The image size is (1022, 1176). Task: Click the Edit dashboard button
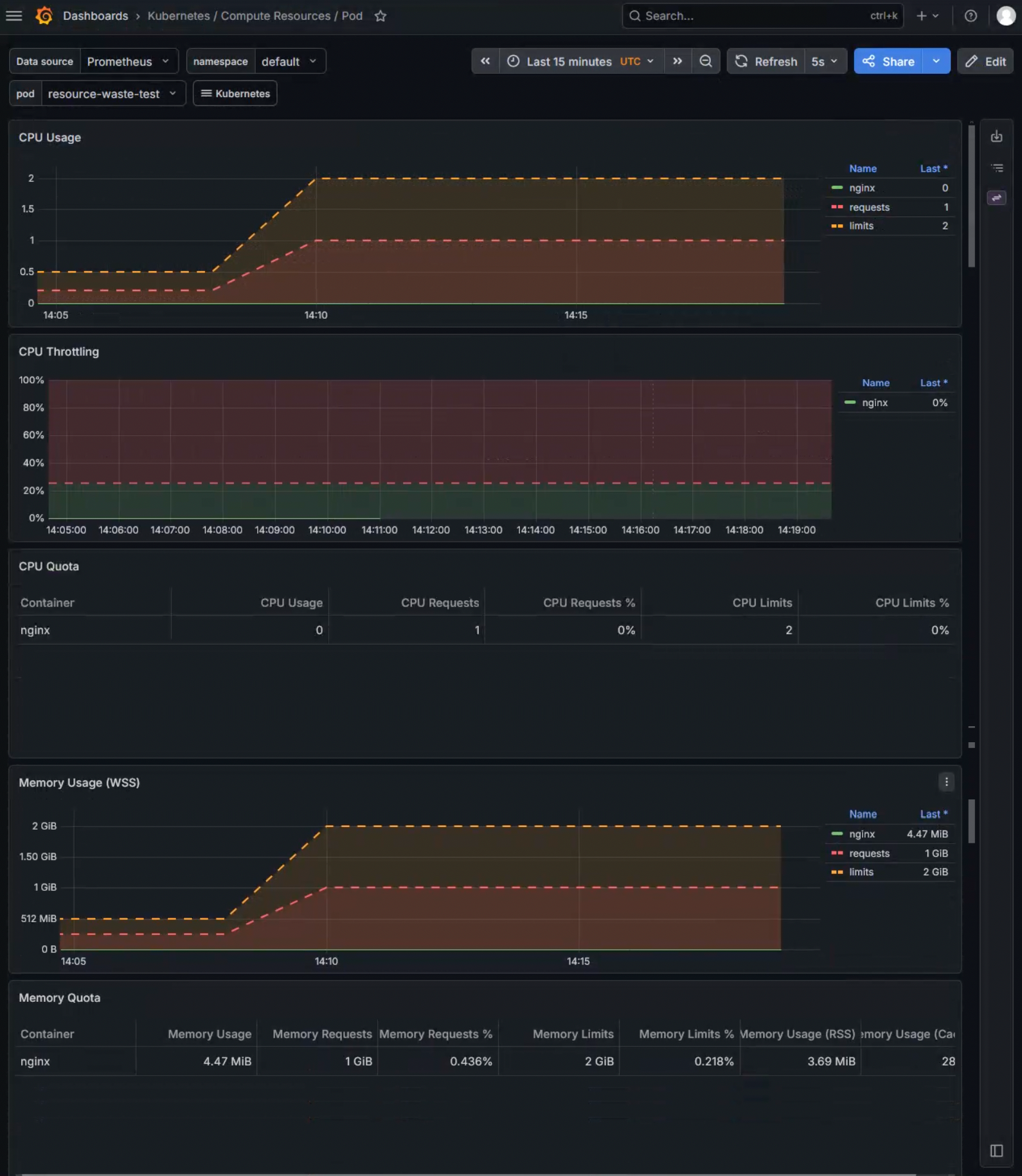tap(985, 61)
